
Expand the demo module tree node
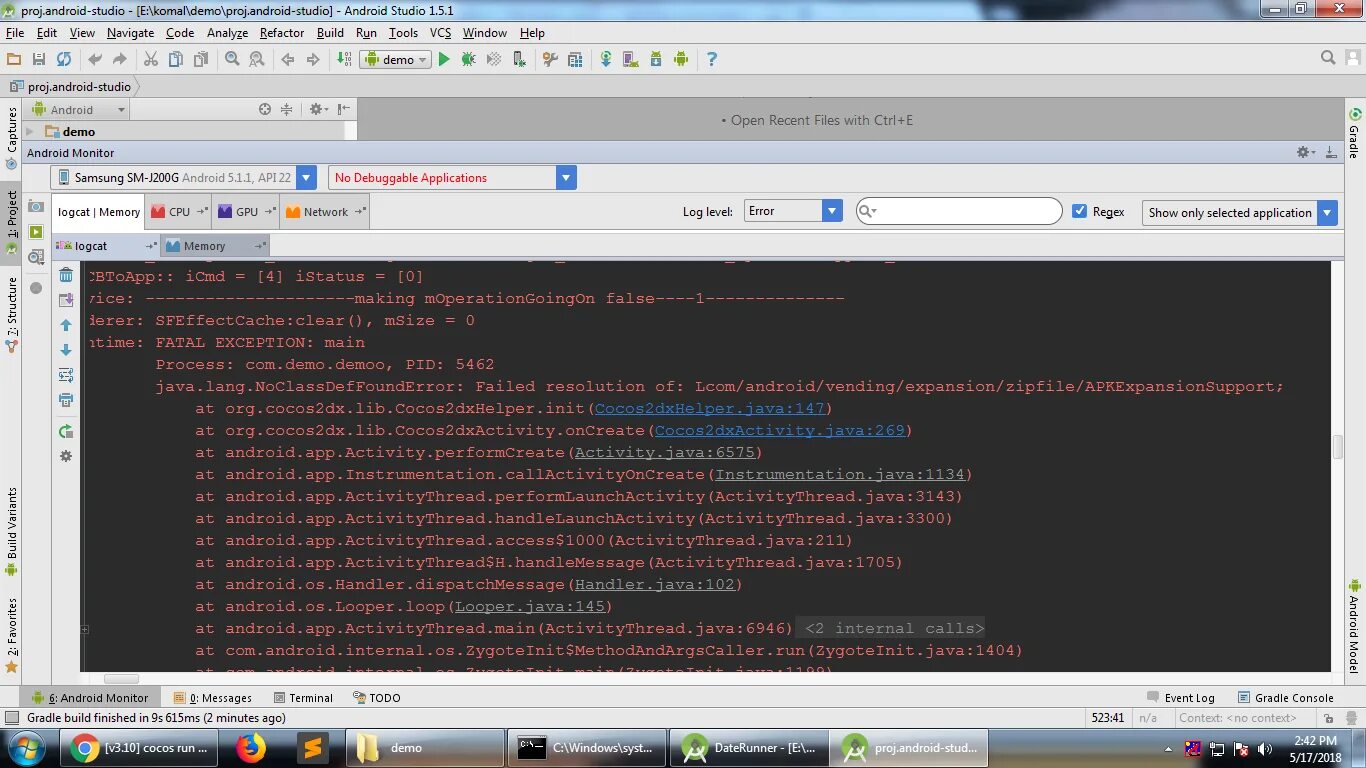click(30, 132)
